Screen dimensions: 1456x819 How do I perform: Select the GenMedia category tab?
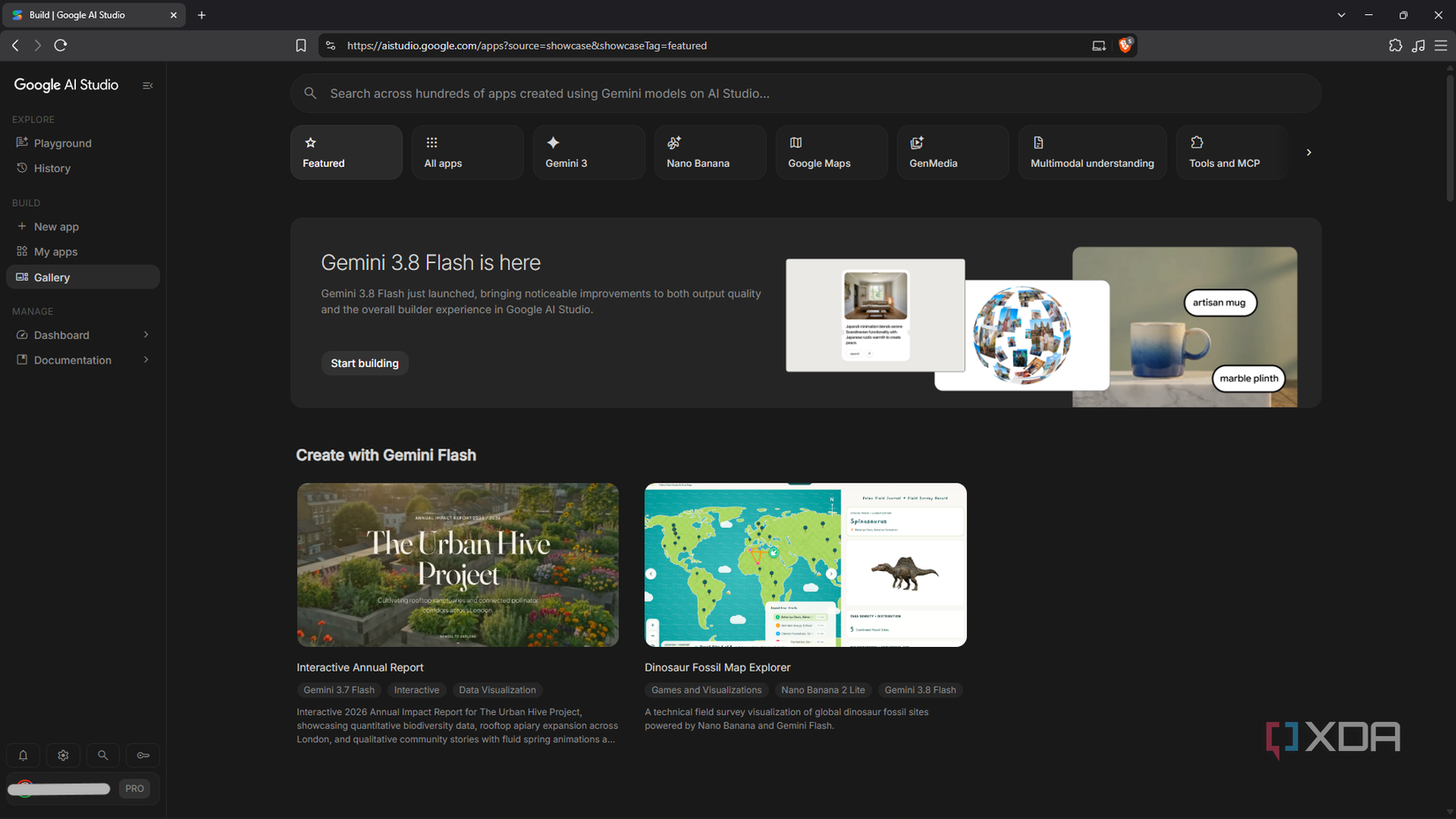pyautogui.click(x=953, y=153)
